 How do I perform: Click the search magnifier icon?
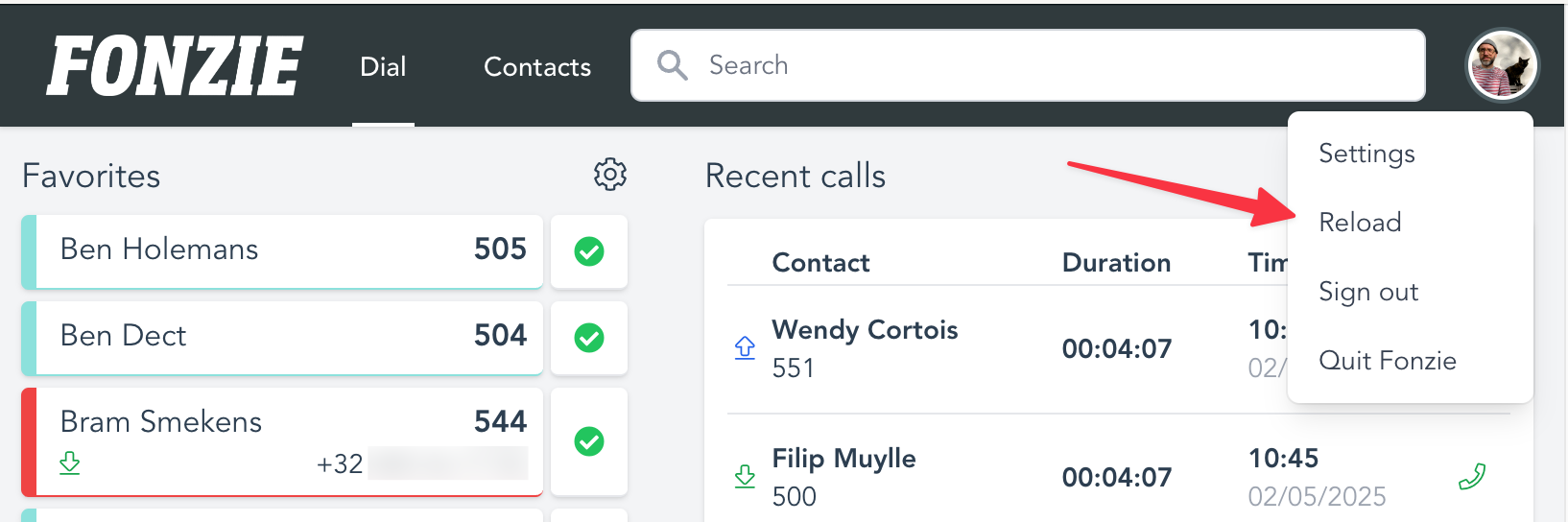672,65
